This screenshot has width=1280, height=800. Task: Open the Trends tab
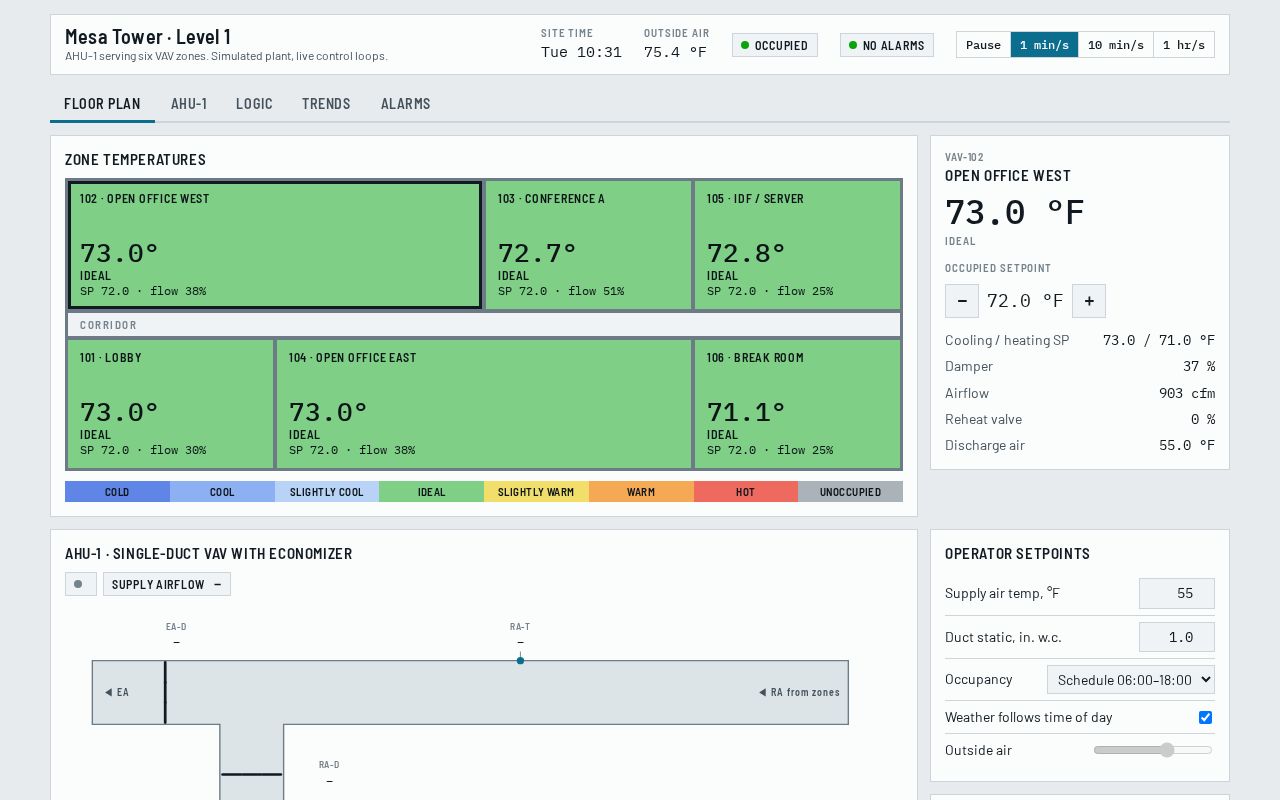[x=326, y=104]
